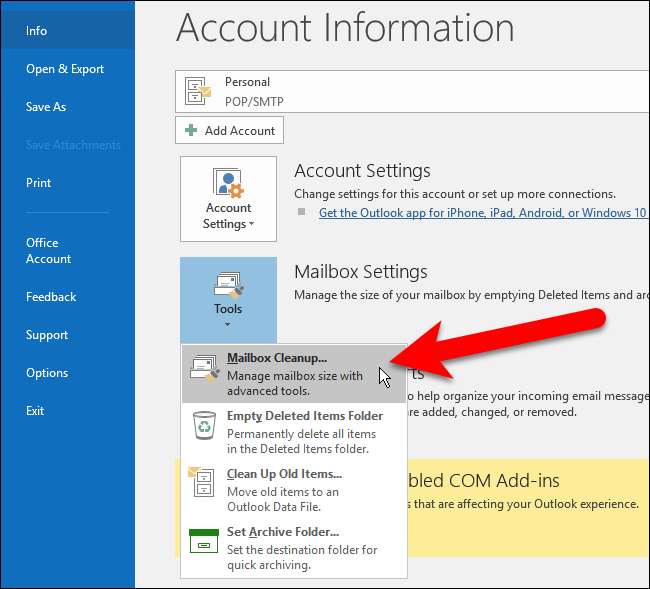Click the green plus Add Account icon
The image size is (650, 589).
pyautogui.click(x=191, y=130)
